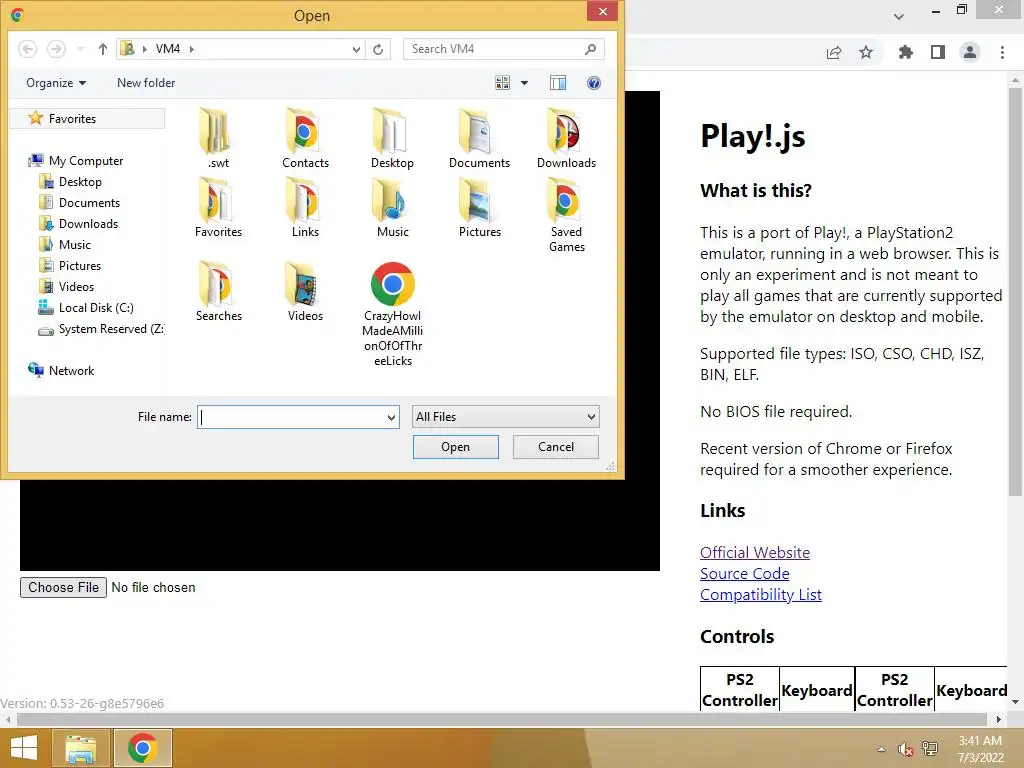Click the Forward arrow in Open dialog
The width and height of the screenshot is (1024, 768).
pos(56,49)
